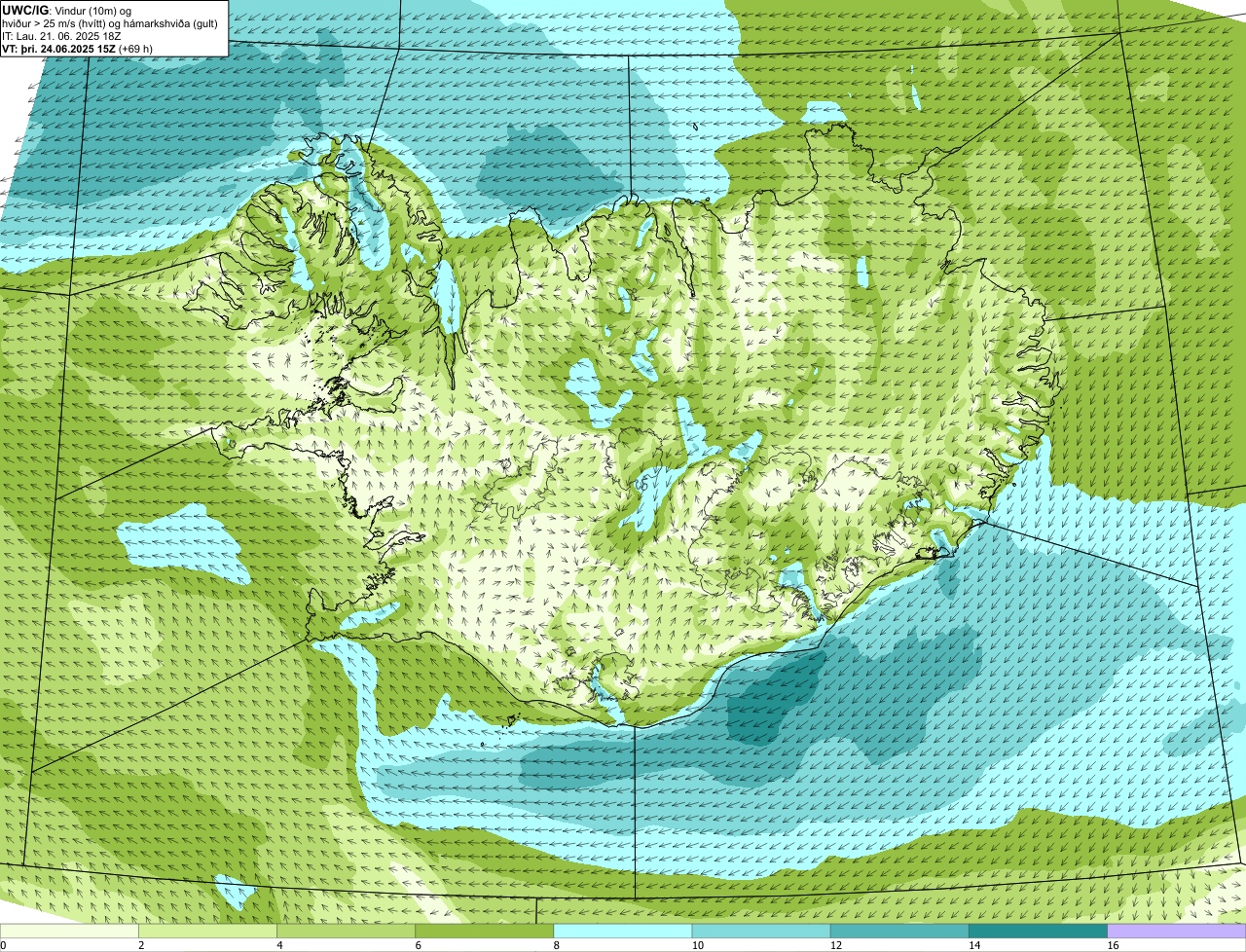This screenshot has width=1246, height=952.
Task: Click the "8" label on the wind scale
Action: tap(558, 945)
